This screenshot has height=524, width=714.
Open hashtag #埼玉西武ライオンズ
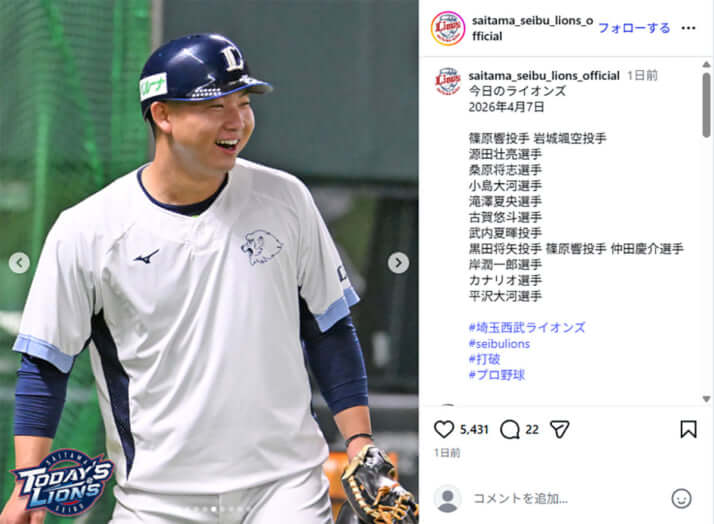pos(527,327)
